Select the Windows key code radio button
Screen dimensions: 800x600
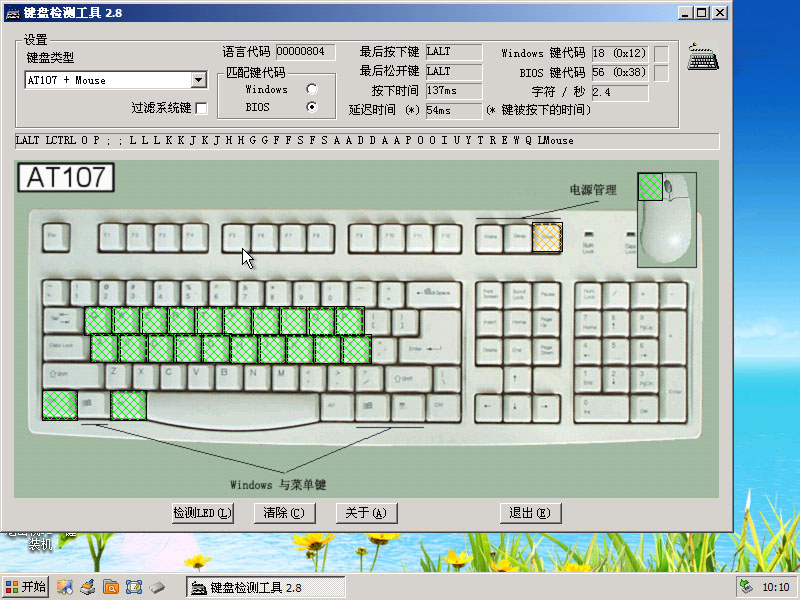pyautogui.click(x=312, y=89)
